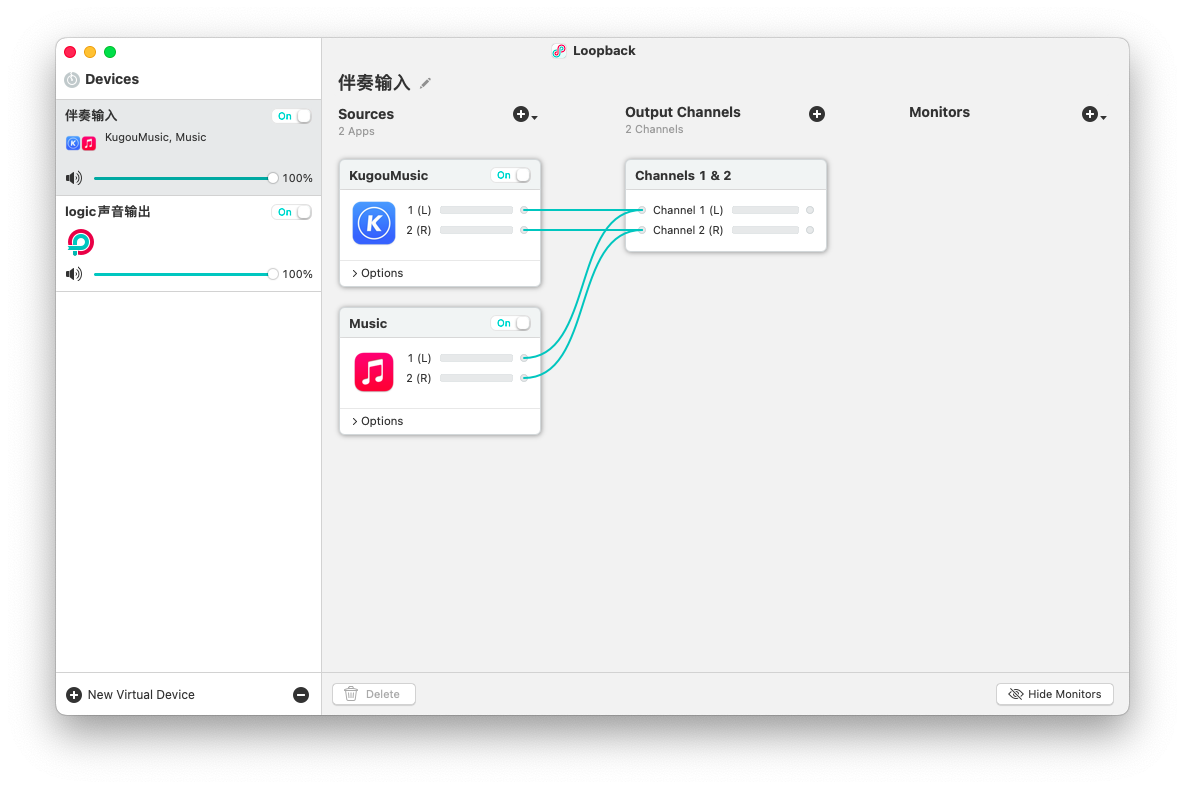The image size is (1185, 789).
Task: Click the Delete button
Action: pyautogui.click(x=374, y=694)
